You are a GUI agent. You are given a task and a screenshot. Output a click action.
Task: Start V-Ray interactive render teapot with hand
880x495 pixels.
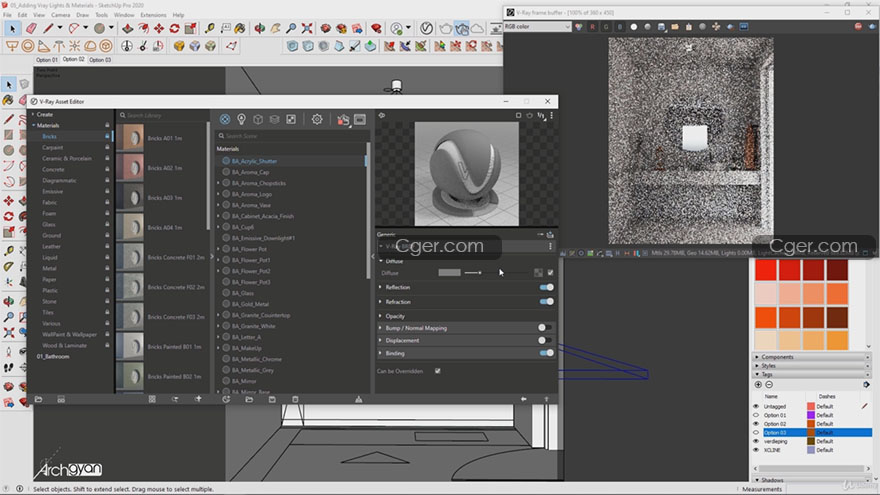tap(461, 28)
